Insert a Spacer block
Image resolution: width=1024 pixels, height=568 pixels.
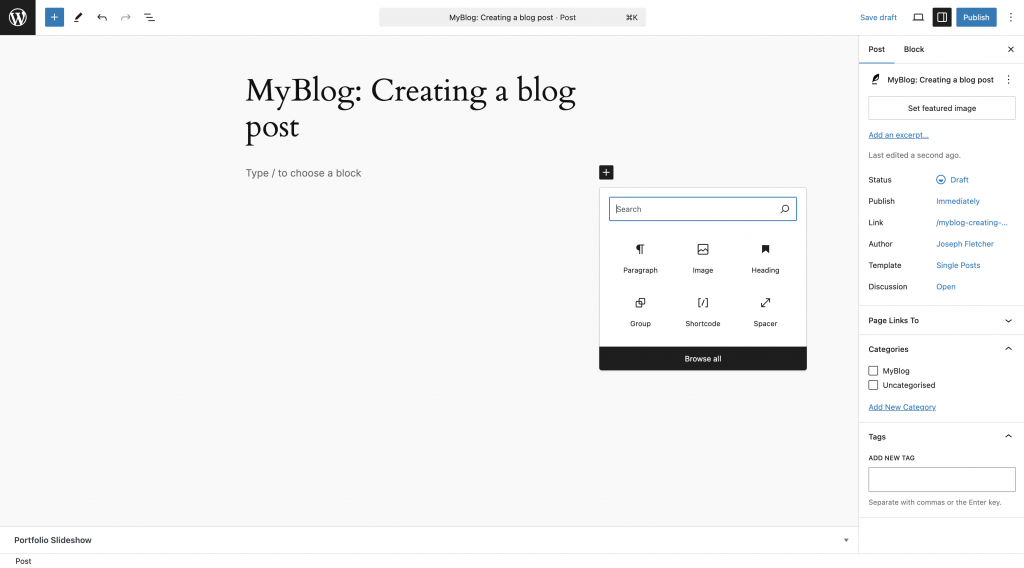765,310
